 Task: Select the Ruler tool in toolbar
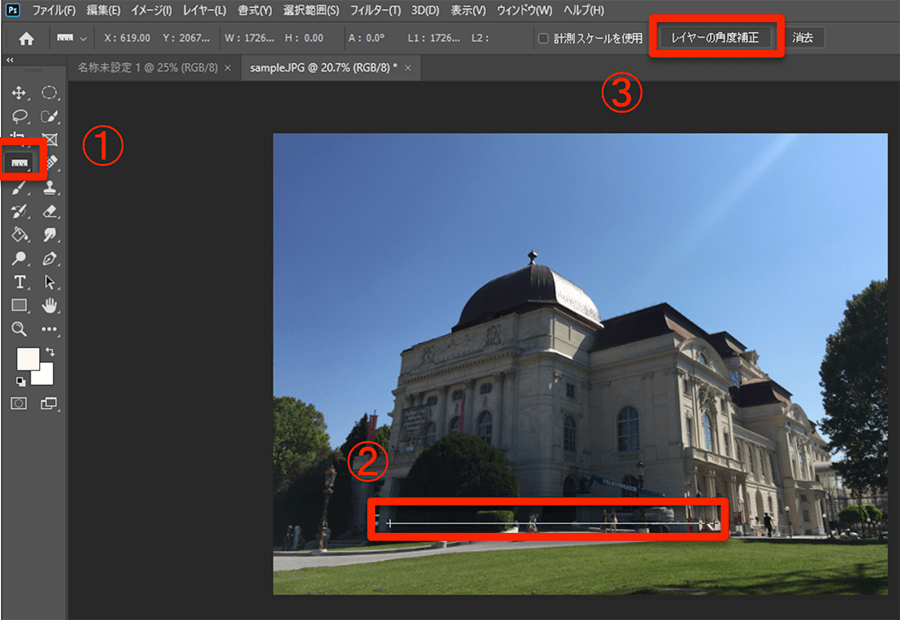pyautogui.click(x=21, y=161)
